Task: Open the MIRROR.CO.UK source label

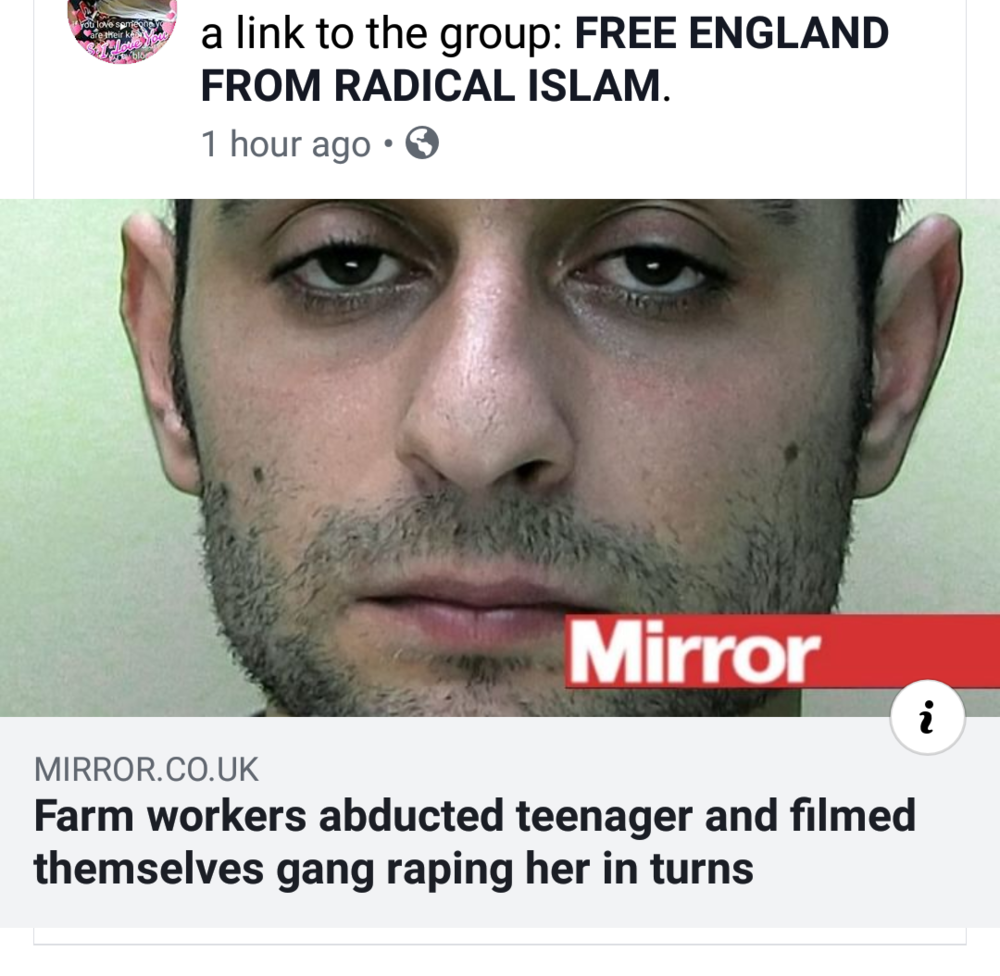Action: (x=146, y=769)
